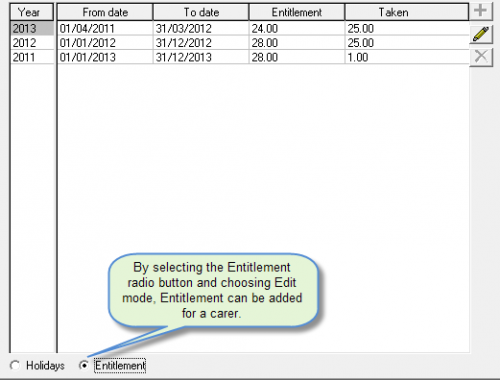Click the 24.00 entitlement cell
500x380 pixels.
click(297, 28)
